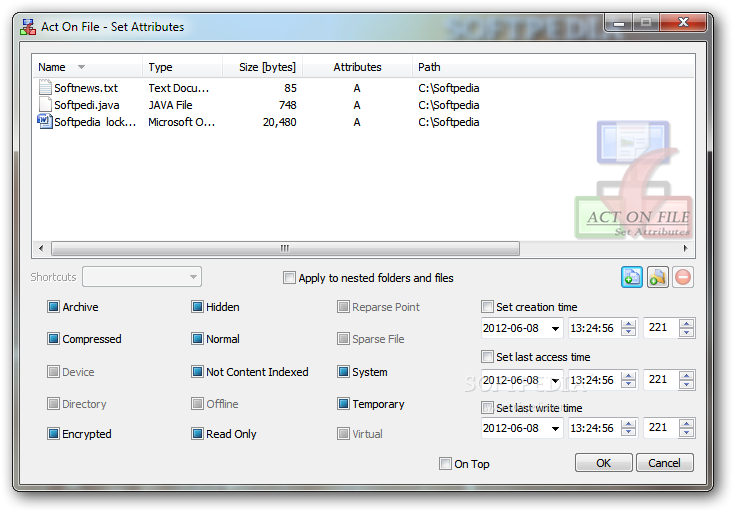Select the Softpedia lock... document row

click(x=363, y=122)
